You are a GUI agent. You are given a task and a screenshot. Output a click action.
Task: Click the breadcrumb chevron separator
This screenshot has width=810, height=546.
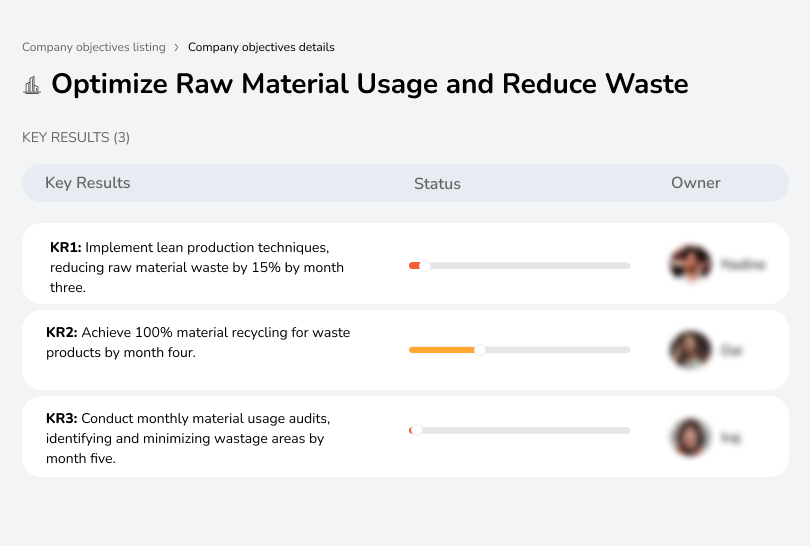click(x=177, y=48)
